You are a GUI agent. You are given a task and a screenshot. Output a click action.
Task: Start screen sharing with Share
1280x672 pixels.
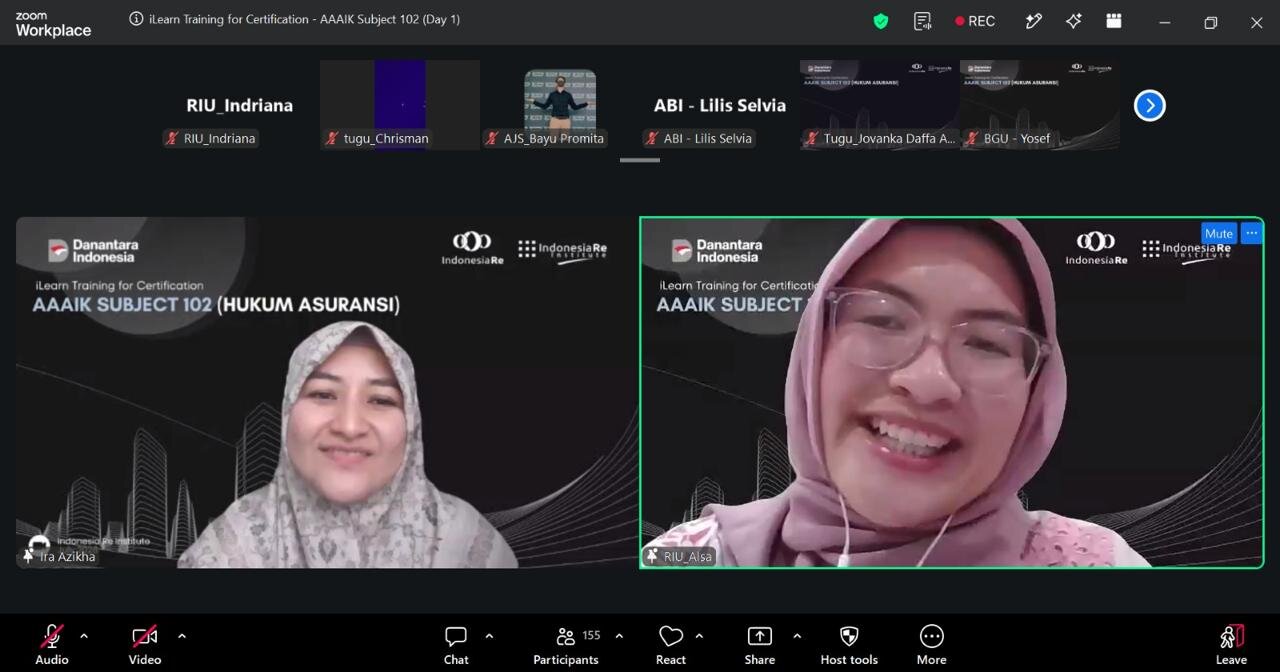[760, 644]
